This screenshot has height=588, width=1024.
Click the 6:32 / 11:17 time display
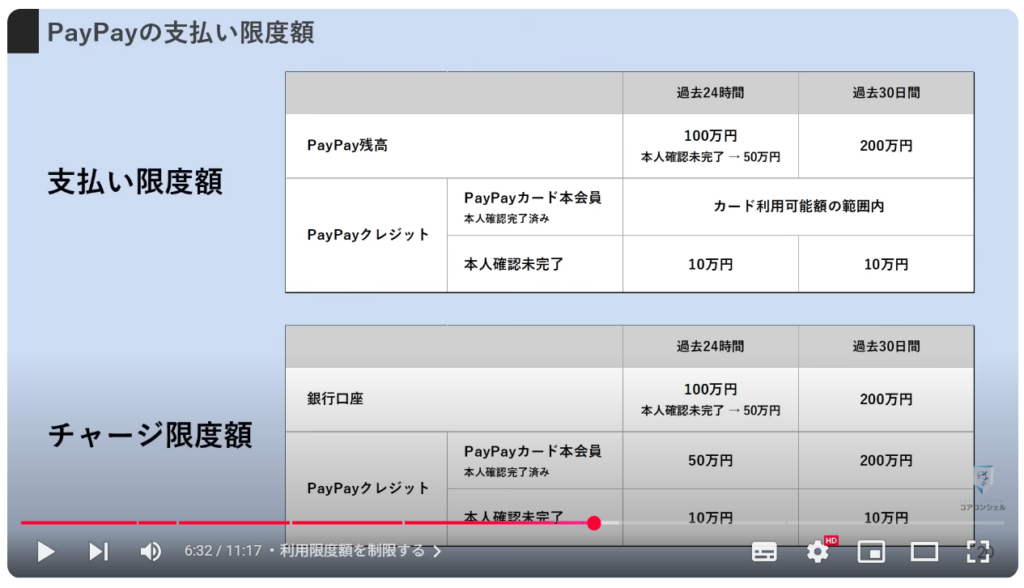[223, 551]
